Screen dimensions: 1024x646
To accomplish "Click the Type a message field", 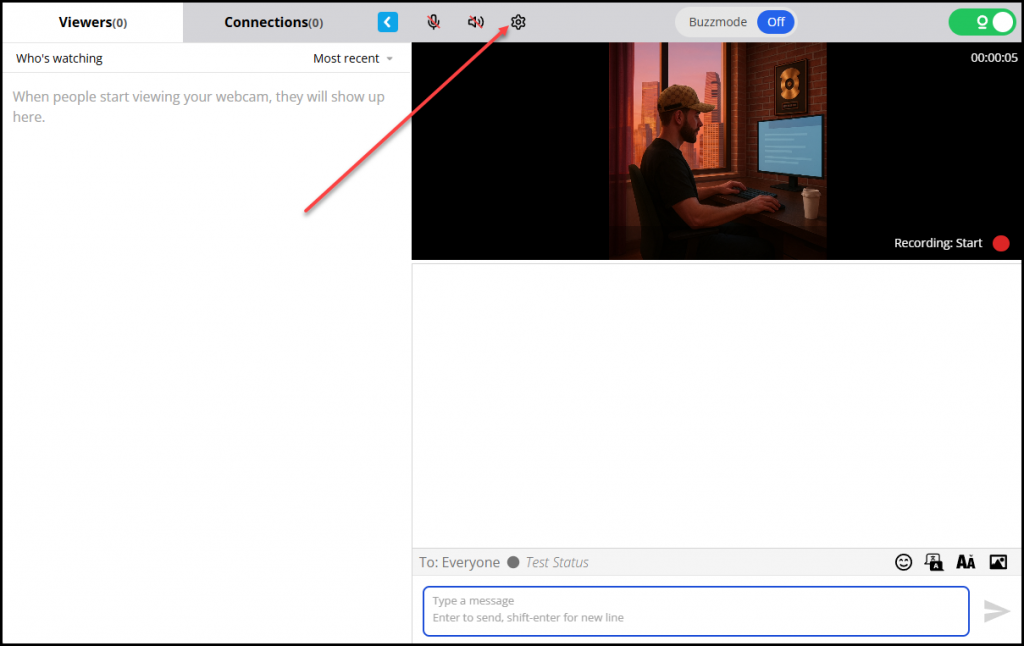I will click(695, 610).
